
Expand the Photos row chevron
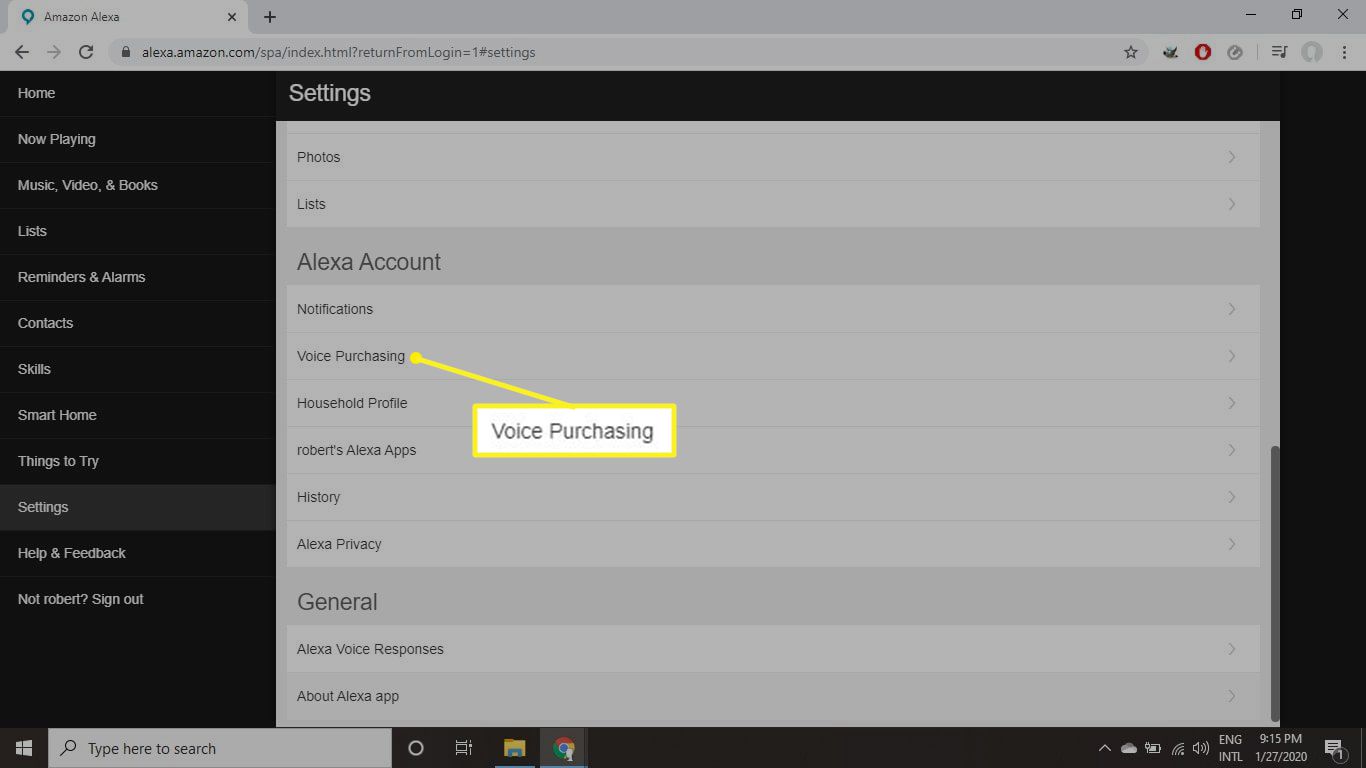click(1232, 157)
